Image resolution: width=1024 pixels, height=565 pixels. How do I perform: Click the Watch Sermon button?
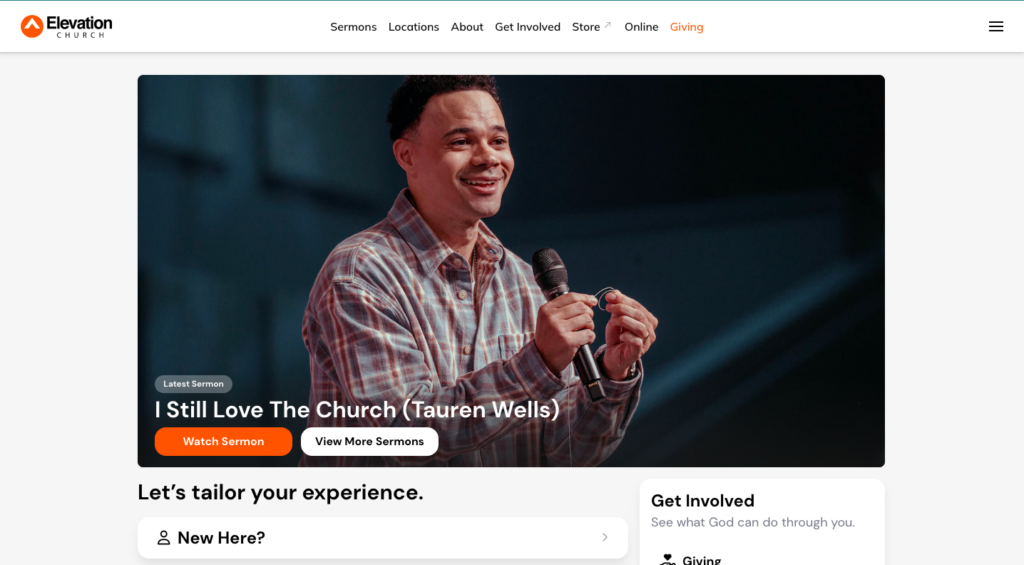pos(223,442)
